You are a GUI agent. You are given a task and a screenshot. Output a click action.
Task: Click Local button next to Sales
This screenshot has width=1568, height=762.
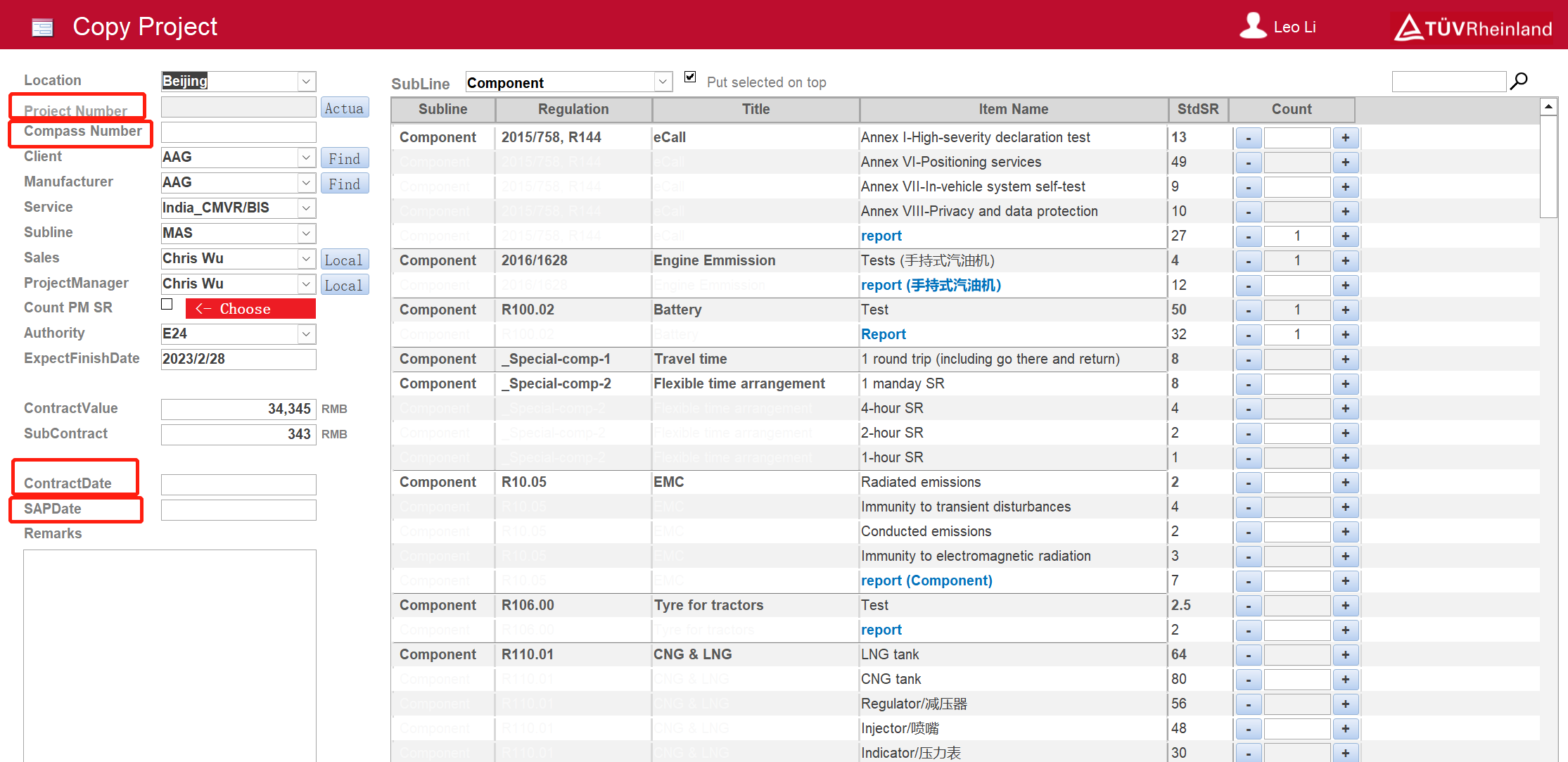(x=345, y=260)
